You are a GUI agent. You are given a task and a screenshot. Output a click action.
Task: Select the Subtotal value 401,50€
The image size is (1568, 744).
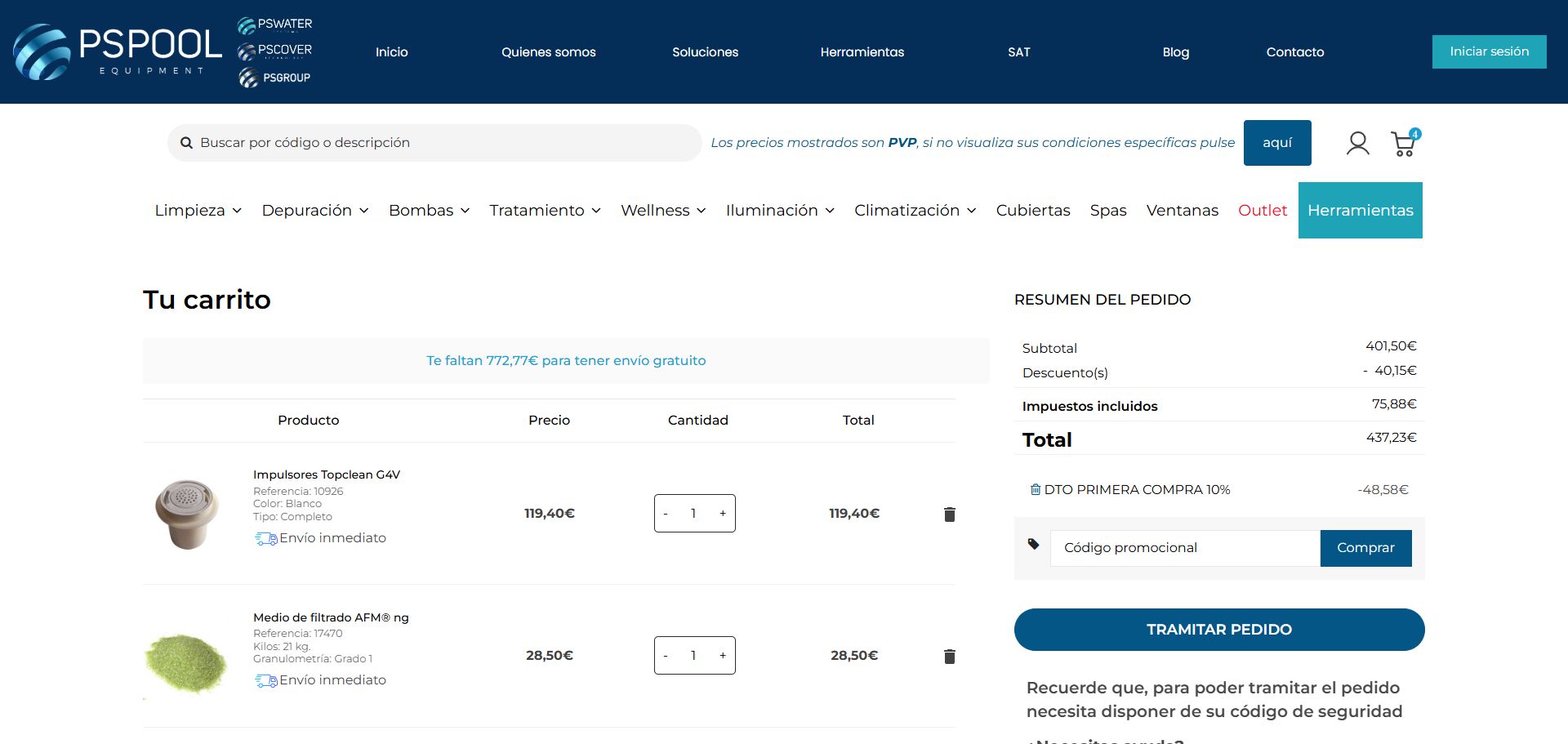1392,346
